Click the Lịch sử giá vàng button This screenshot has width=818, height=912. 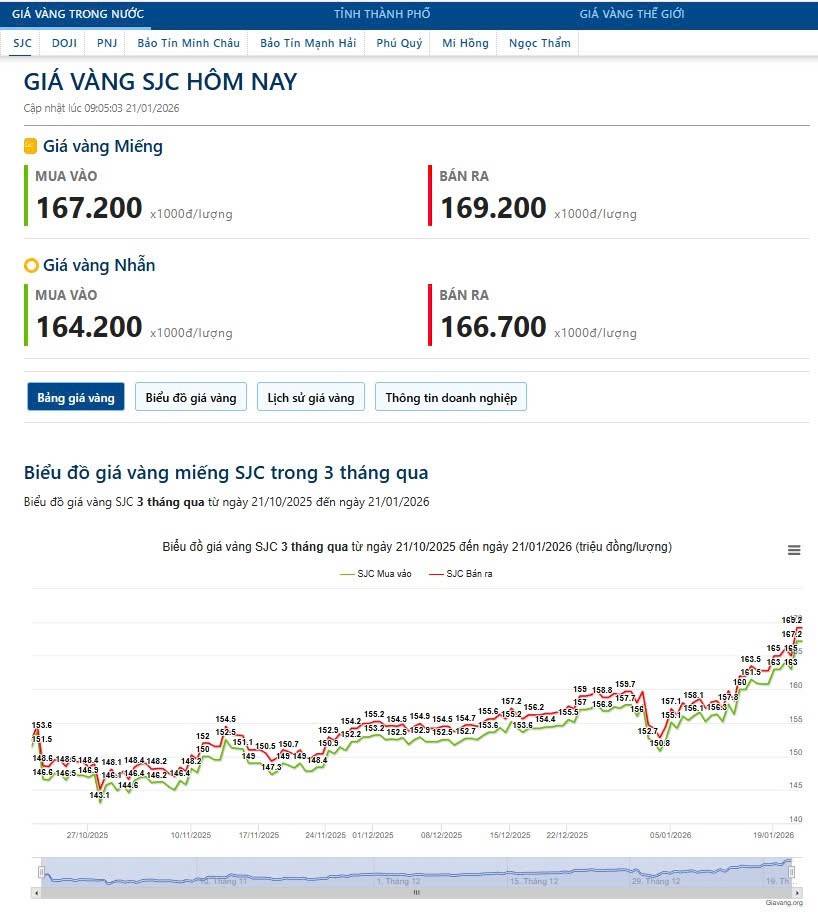point(311,398)
